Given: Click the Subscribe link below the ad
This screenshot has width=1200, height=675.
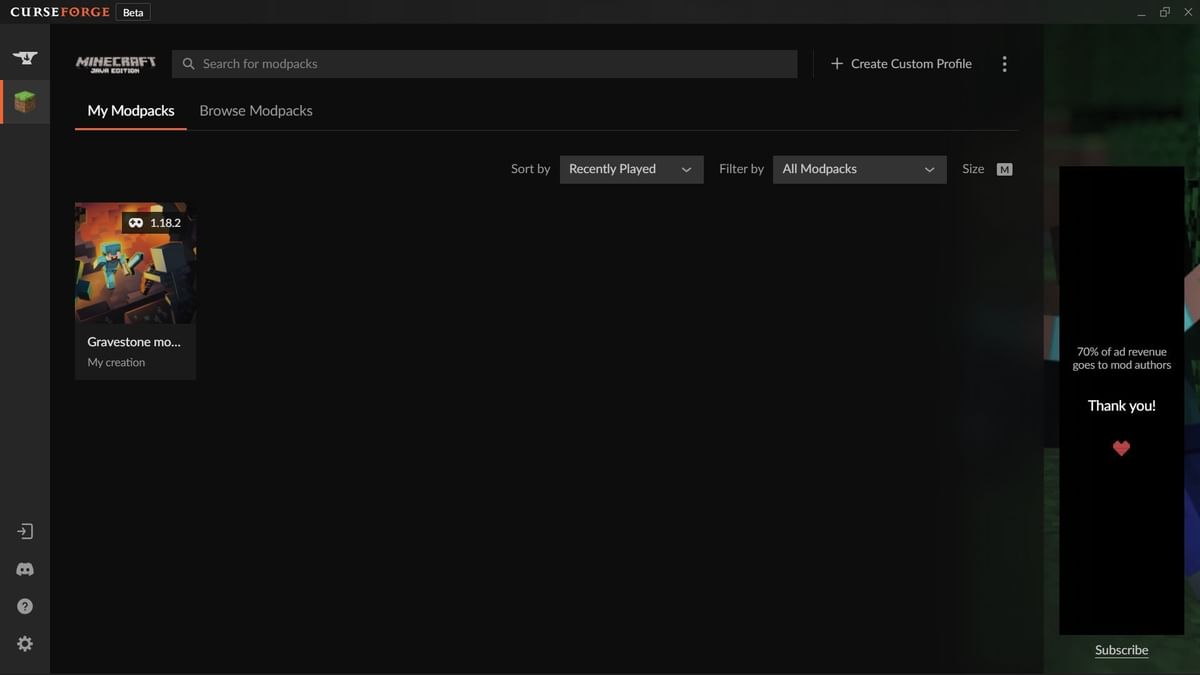Looking at the screenshot, I should [1120, 650].
